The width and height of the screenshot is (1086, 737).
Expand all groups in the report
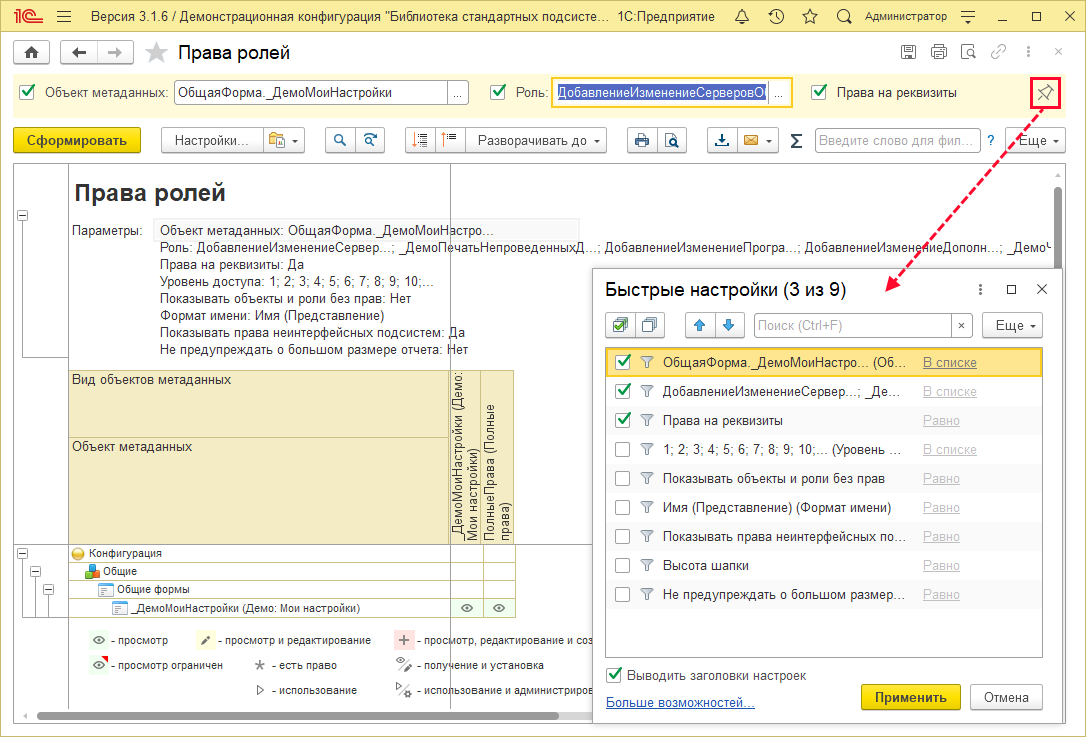pyautogui.click(x=450, y=141)
